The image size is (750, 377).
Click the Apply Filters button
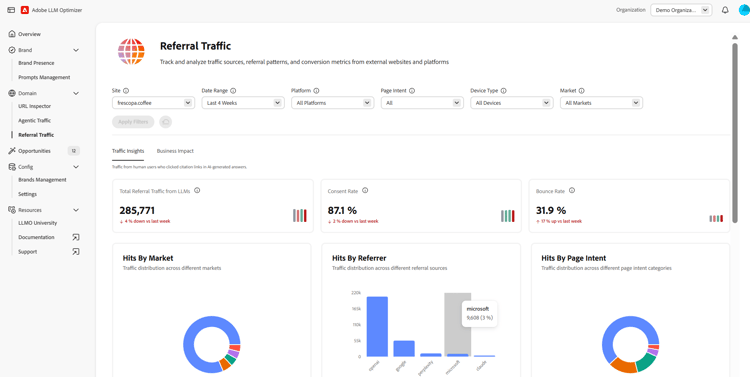click(133, 122)
